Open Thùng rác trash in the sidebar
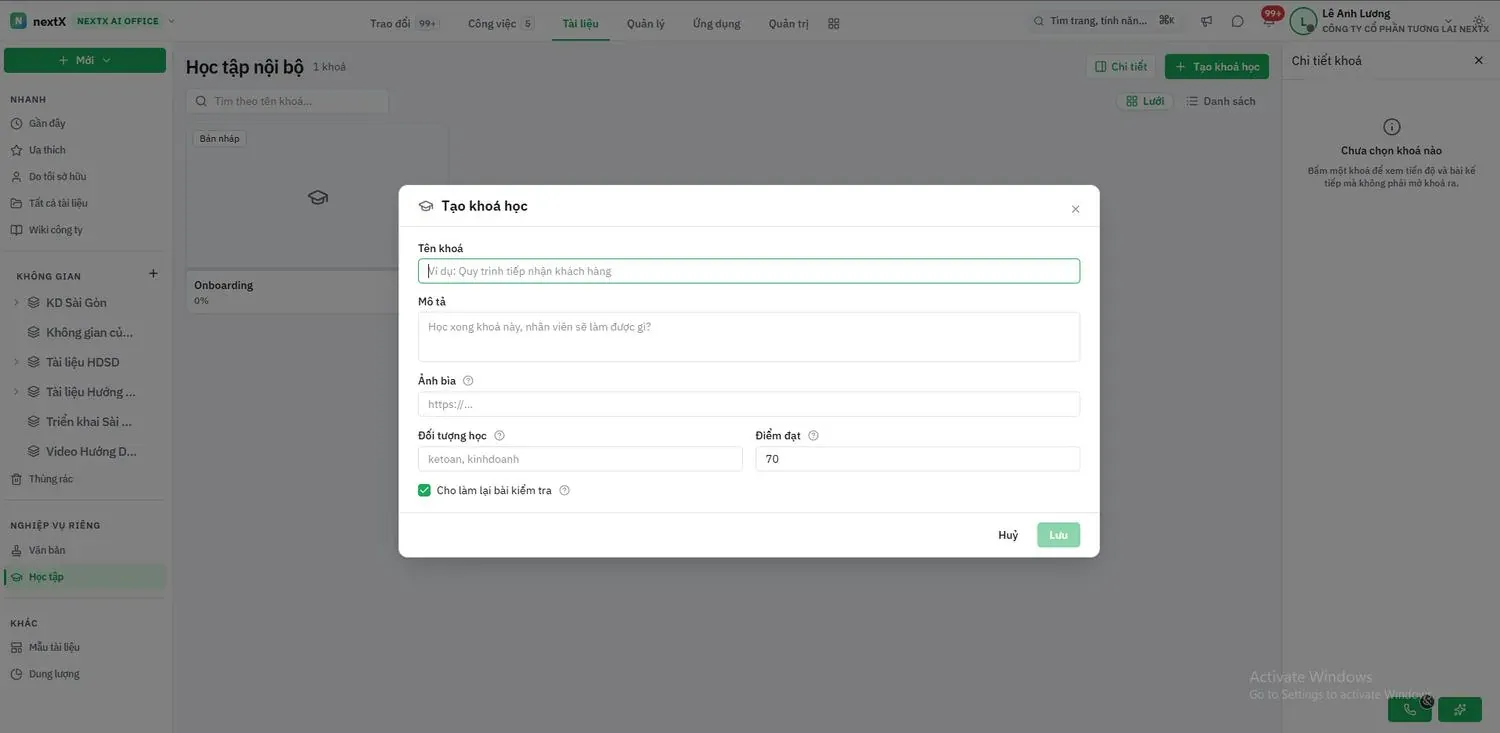The height and width of the screenshot is (733, 1500). click(x=50, y=479)
